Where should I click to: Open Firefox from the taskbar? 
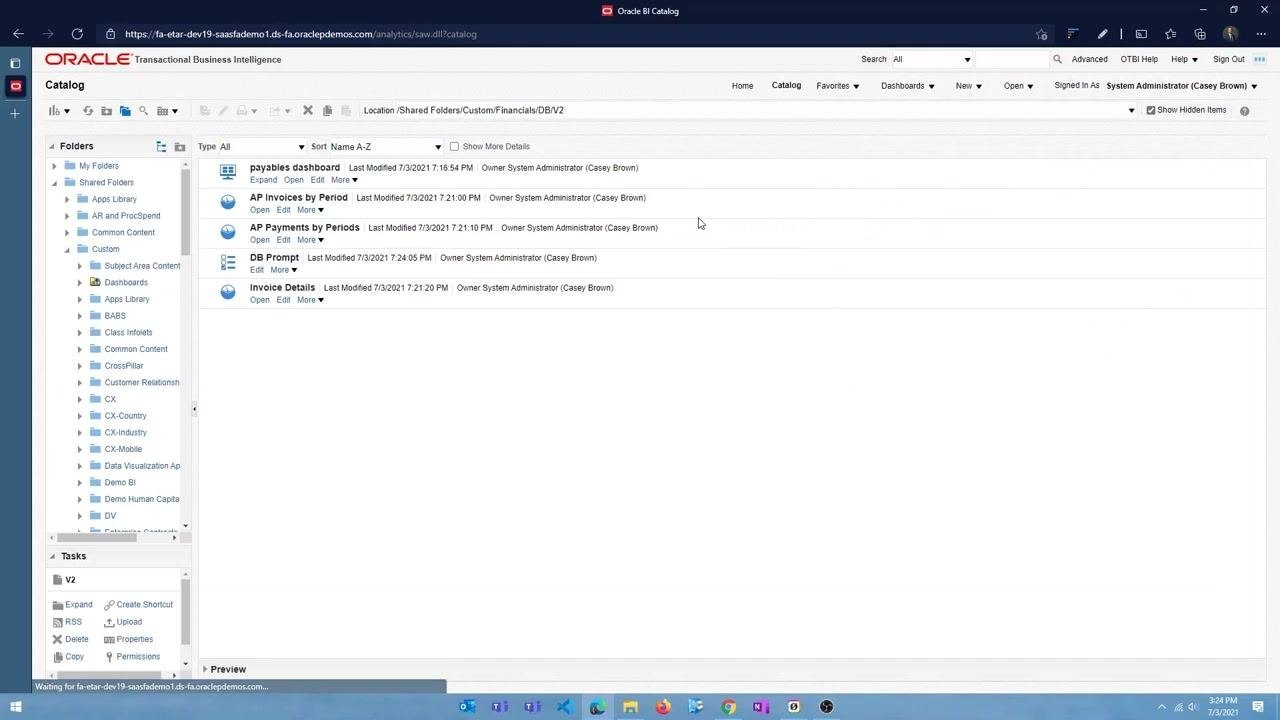tap(663, 707)
